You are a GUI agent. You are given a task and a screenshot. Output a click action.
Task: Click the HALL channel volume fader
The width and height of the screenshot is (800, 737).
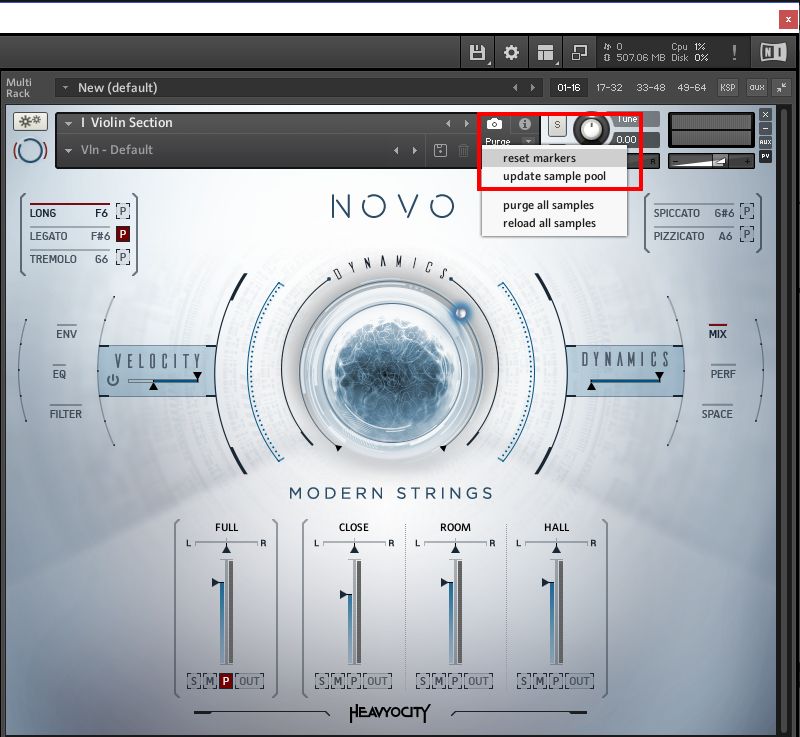[552, 611]
